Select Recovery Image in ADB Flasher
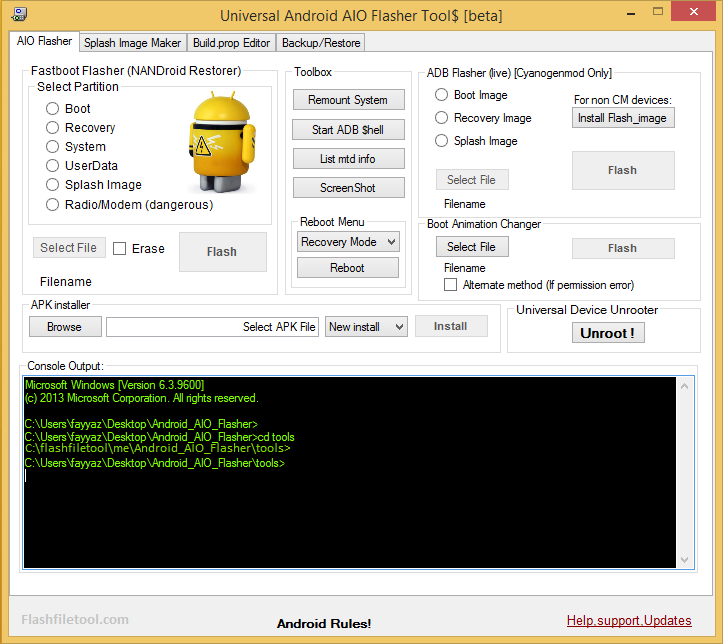 [x=441, y=118]
